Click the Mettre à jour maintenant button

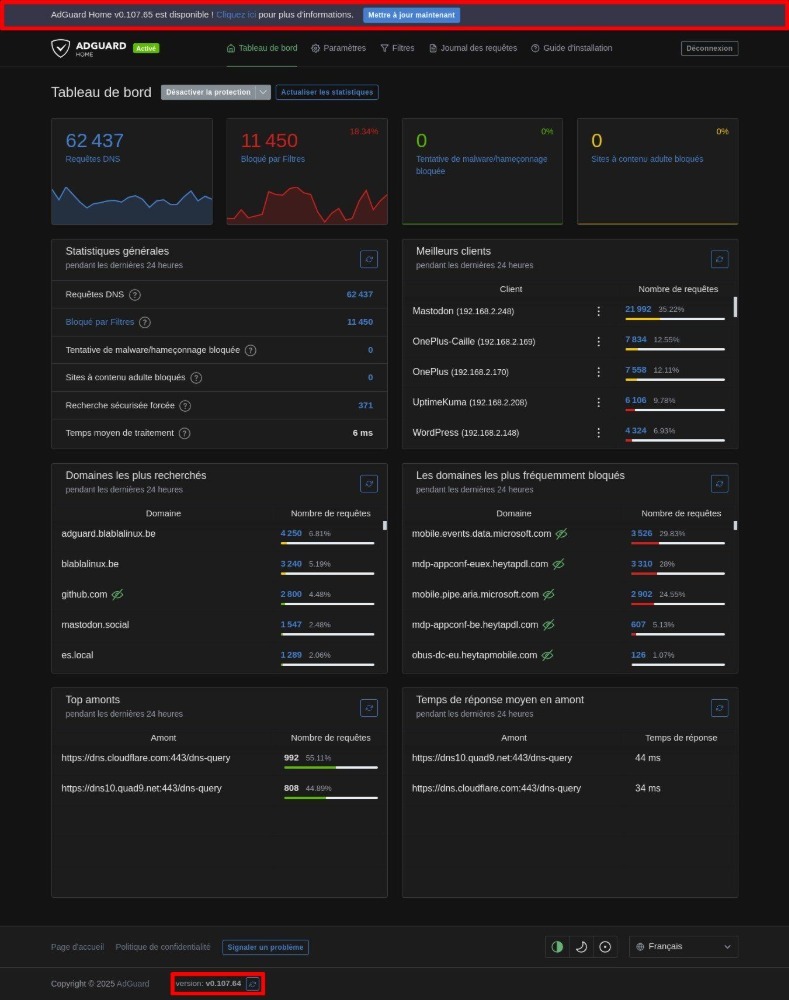(411, 15)
